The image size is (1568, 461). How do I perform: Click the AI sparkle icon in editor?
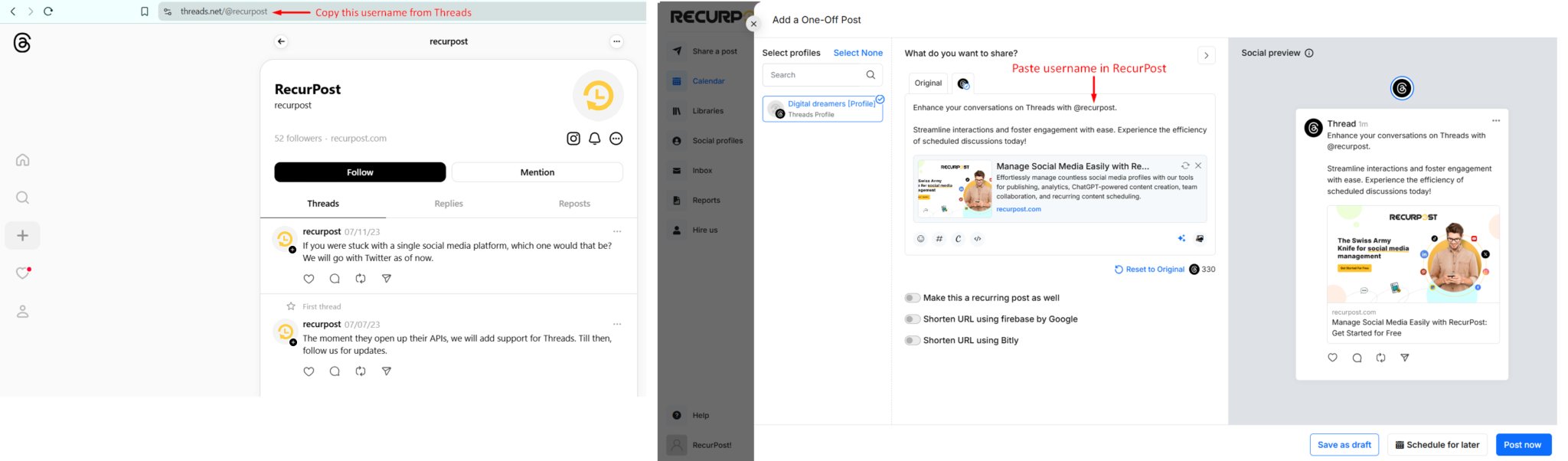point(1181,239)
